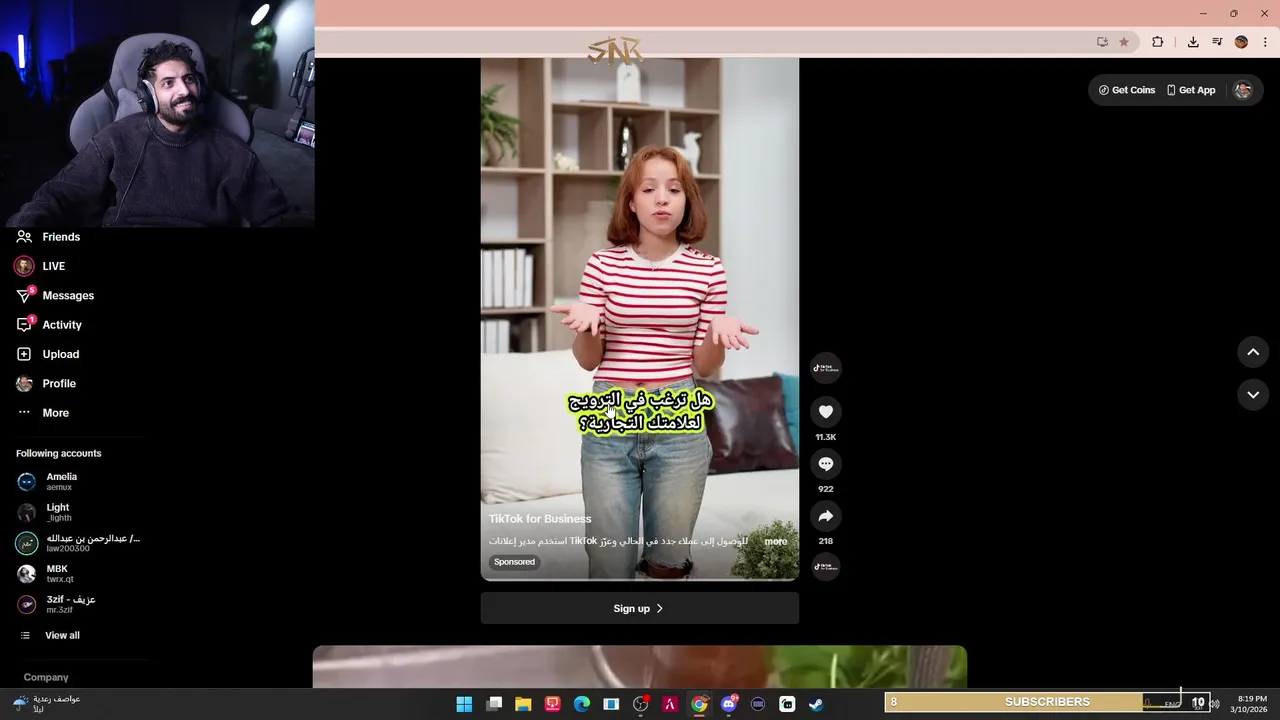
Task: Open the next video thumbnail below
Action: 640,667
